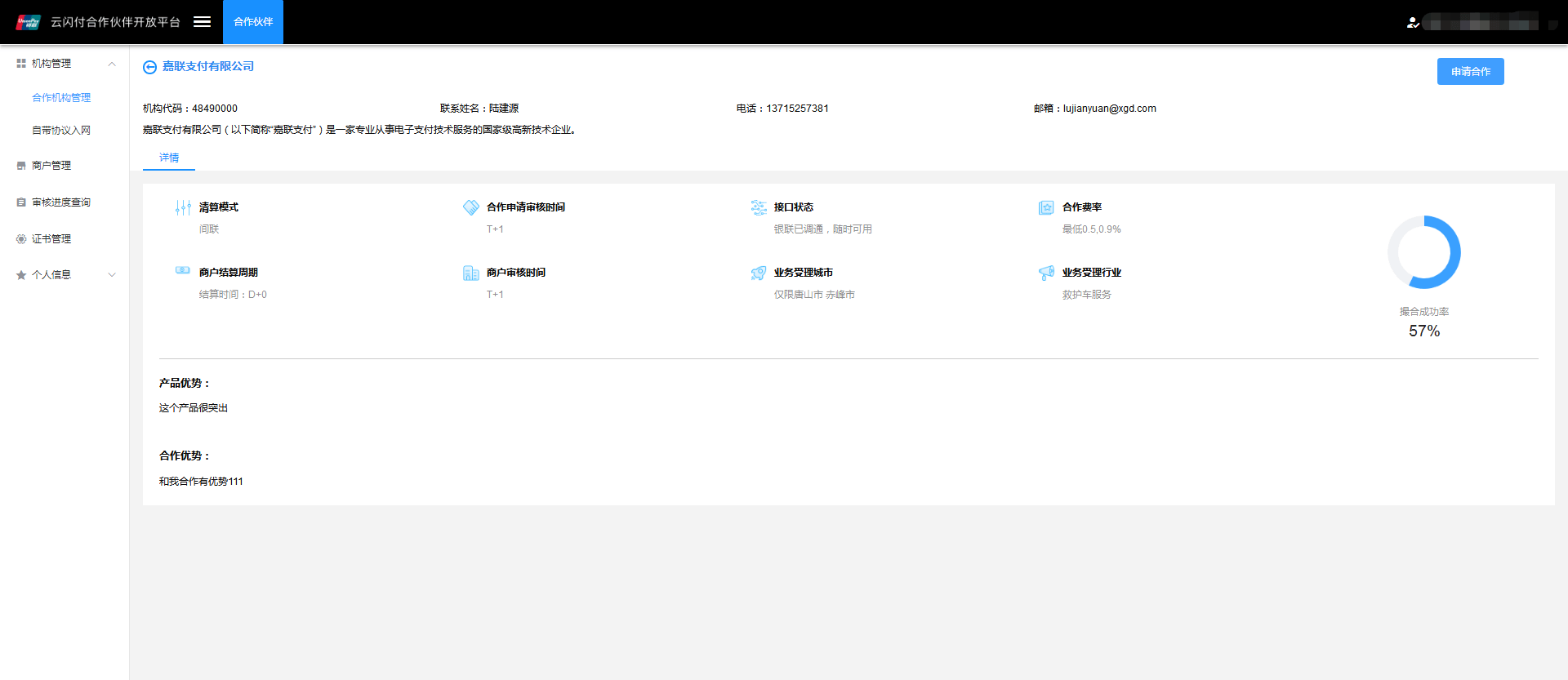The image size is (1568, 680).
Task: Click the 业务受理城市 rocket icon
Action: (x=759, y=273)
